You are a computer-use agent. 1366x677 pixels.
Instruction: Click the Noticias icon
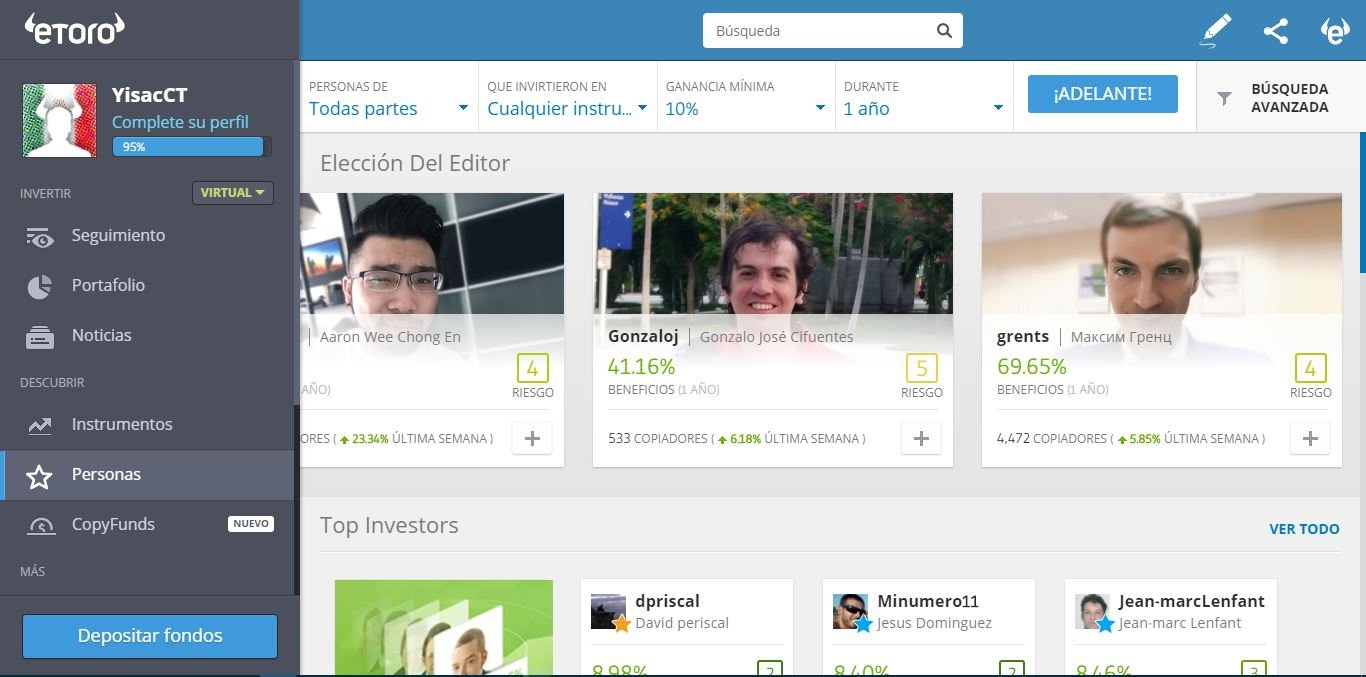(x=39, y=337)
